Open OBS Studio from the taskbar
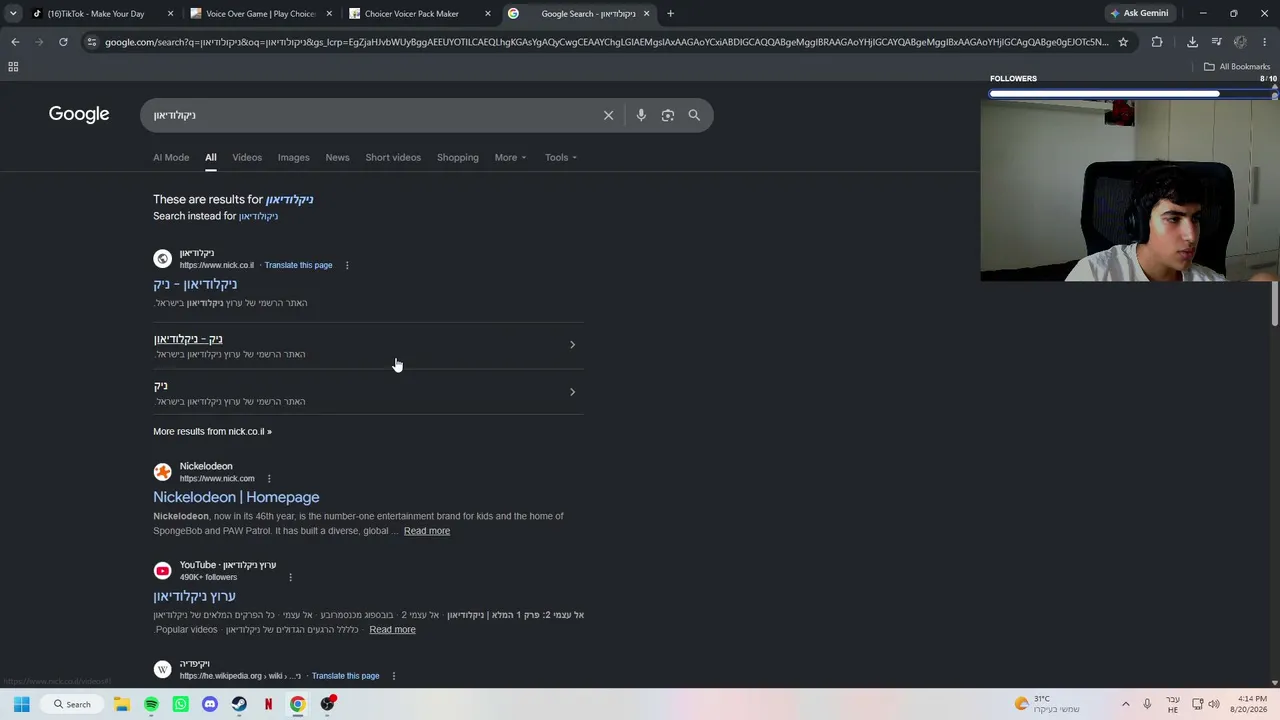The image size is (1280, 720). tap(327, 704)
